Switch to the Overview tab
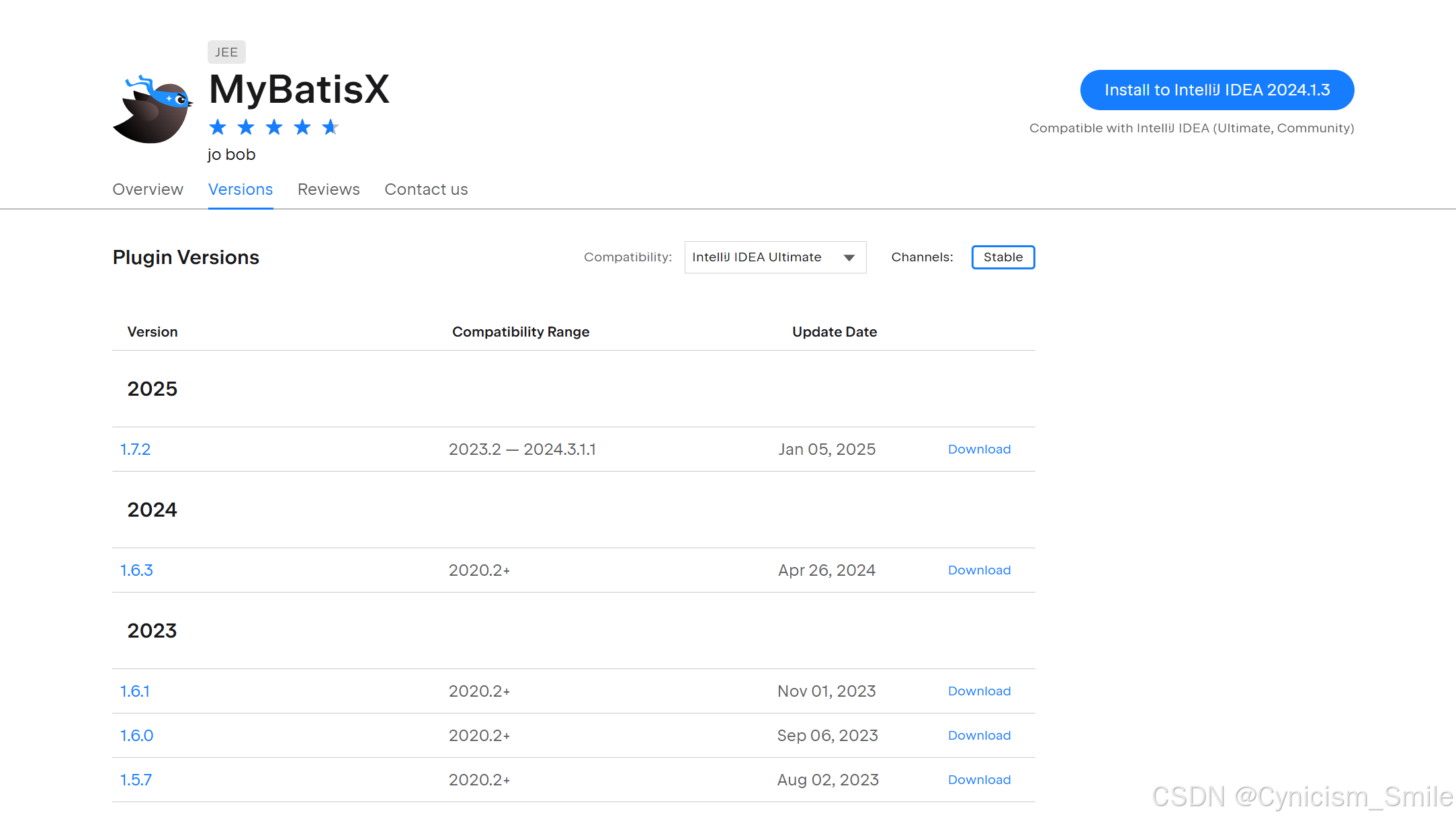The height and width of the screenshot is (821, 1456). tap(148, 189)
